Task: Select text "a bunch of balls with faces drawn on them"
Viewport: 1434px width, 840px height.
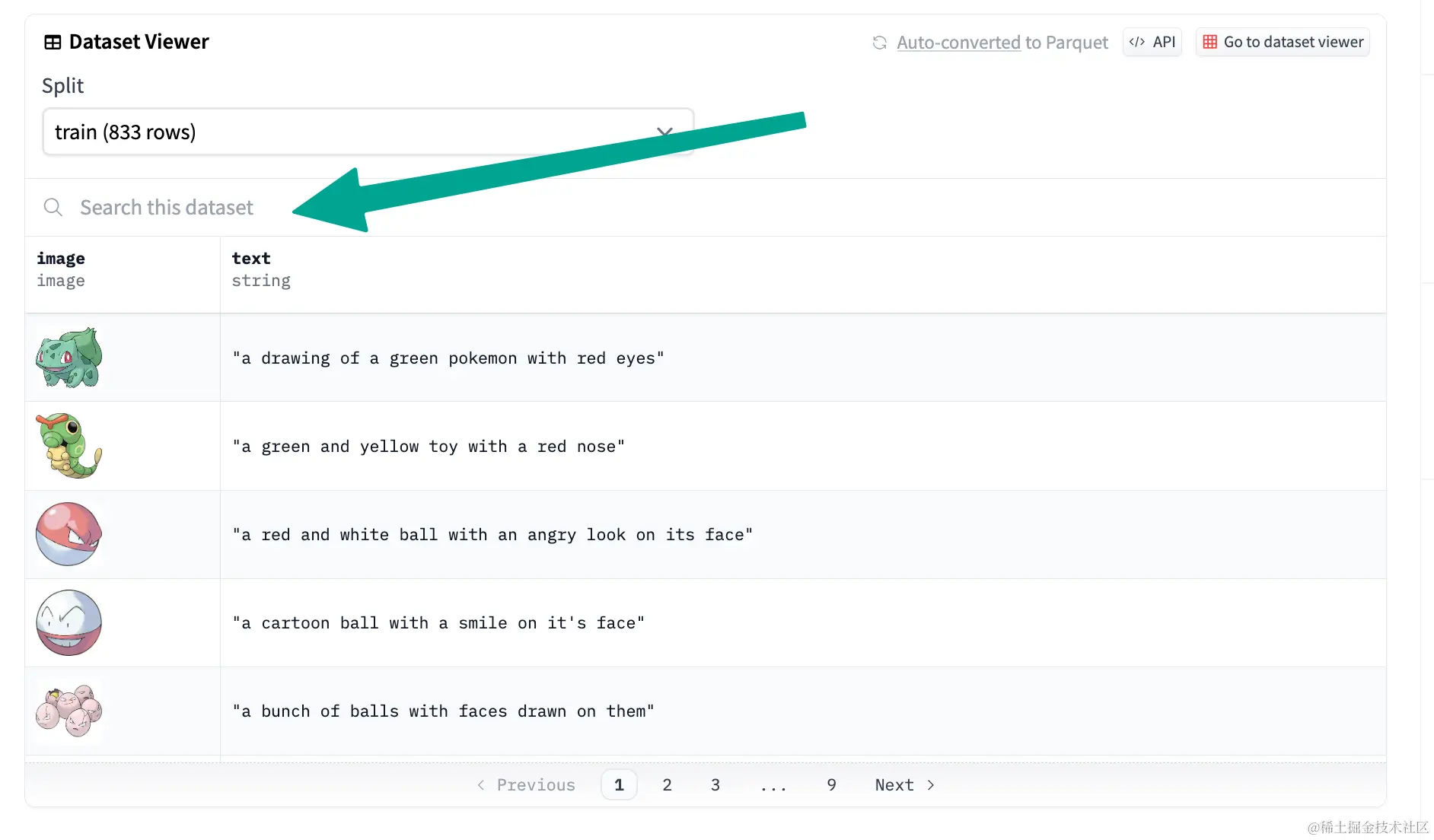Action: coord(443,711)
